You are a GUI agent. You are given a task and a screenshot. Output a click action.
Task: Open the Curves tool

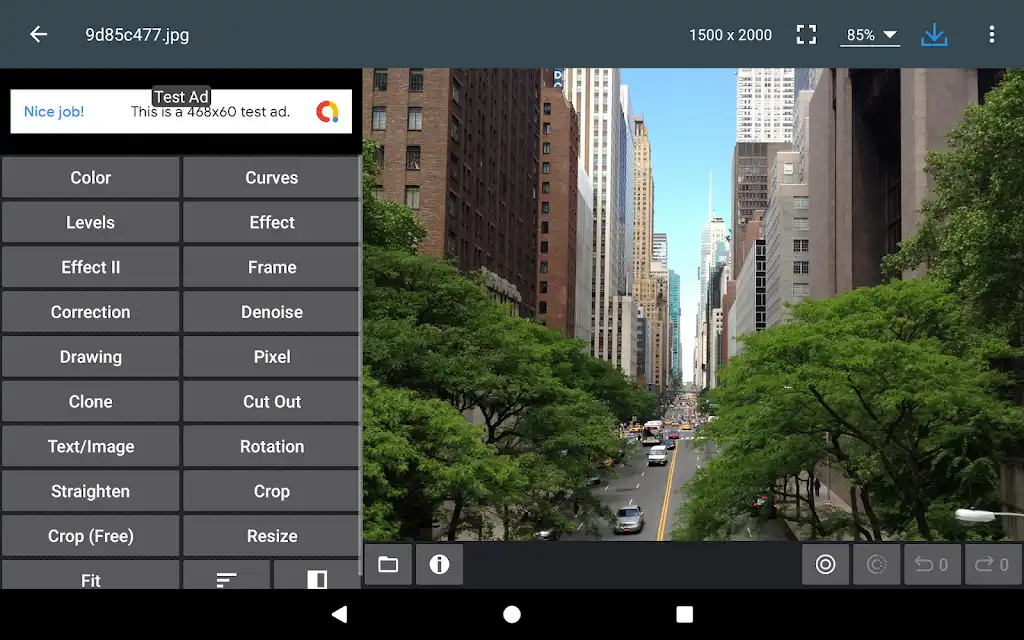click(272, 178)
